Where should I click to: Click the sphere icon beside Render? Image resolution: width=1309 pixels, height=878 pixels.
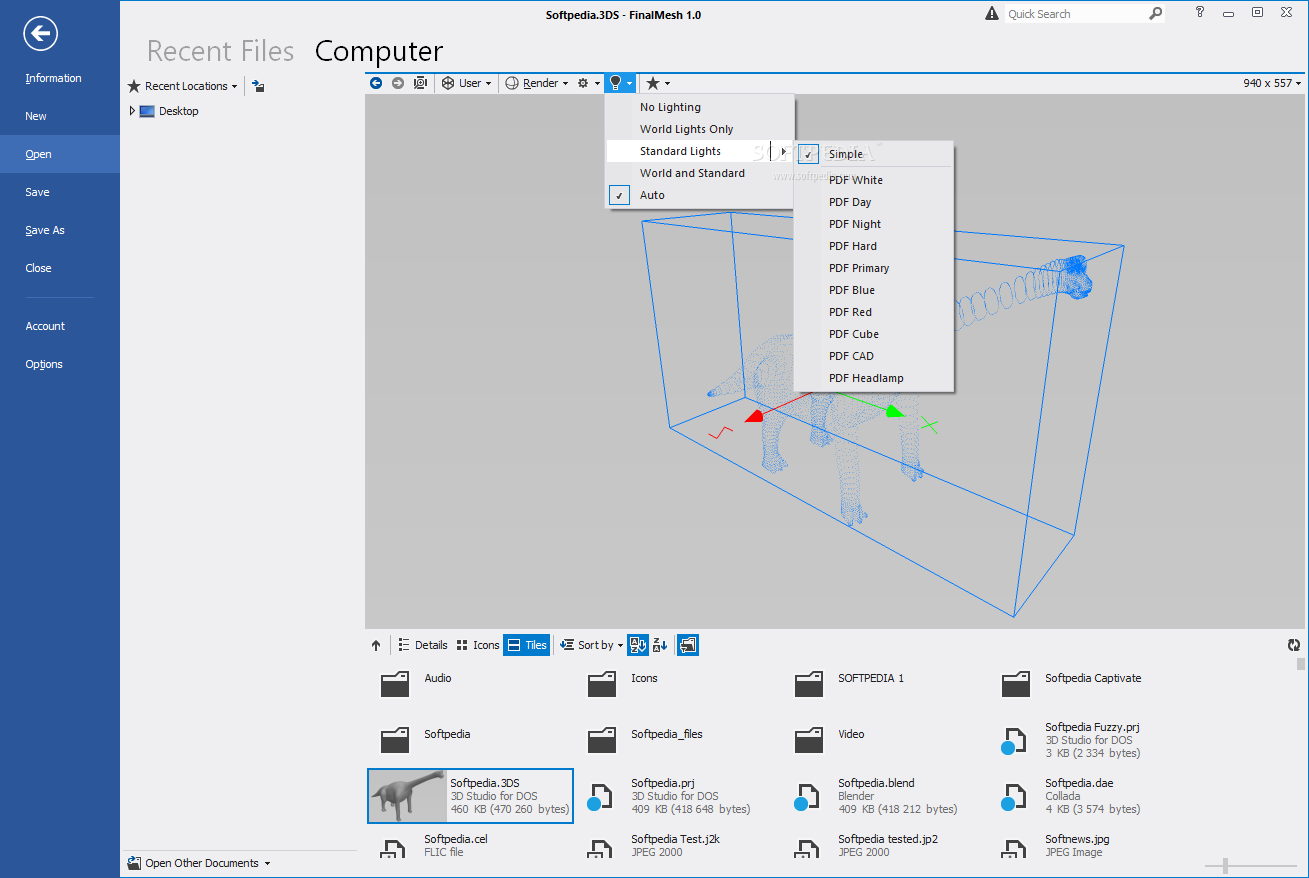[512, 83]
